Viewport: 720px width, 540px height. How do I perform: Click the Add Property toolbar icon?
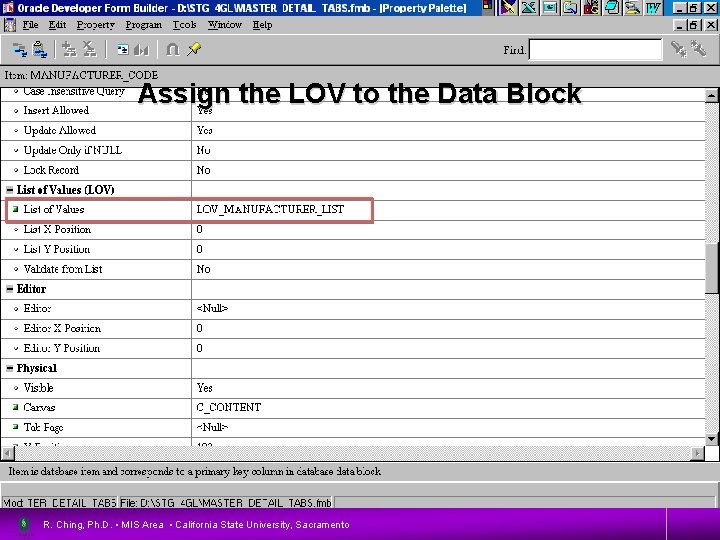pos(69,50)
